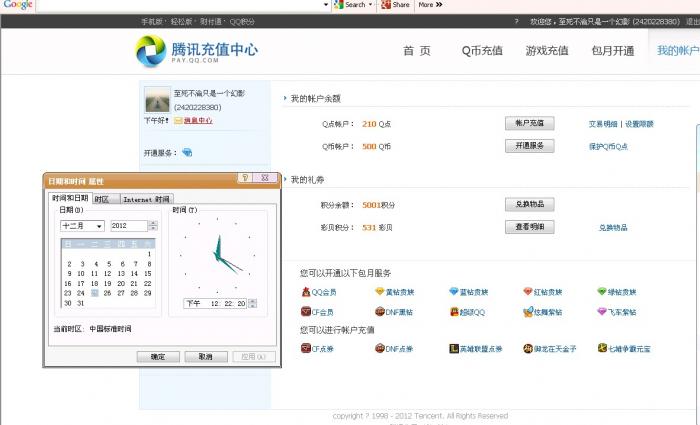Open the Google toolbar search box dropdown arrow
Screen dimensions: 700x425
coord(326,5)
